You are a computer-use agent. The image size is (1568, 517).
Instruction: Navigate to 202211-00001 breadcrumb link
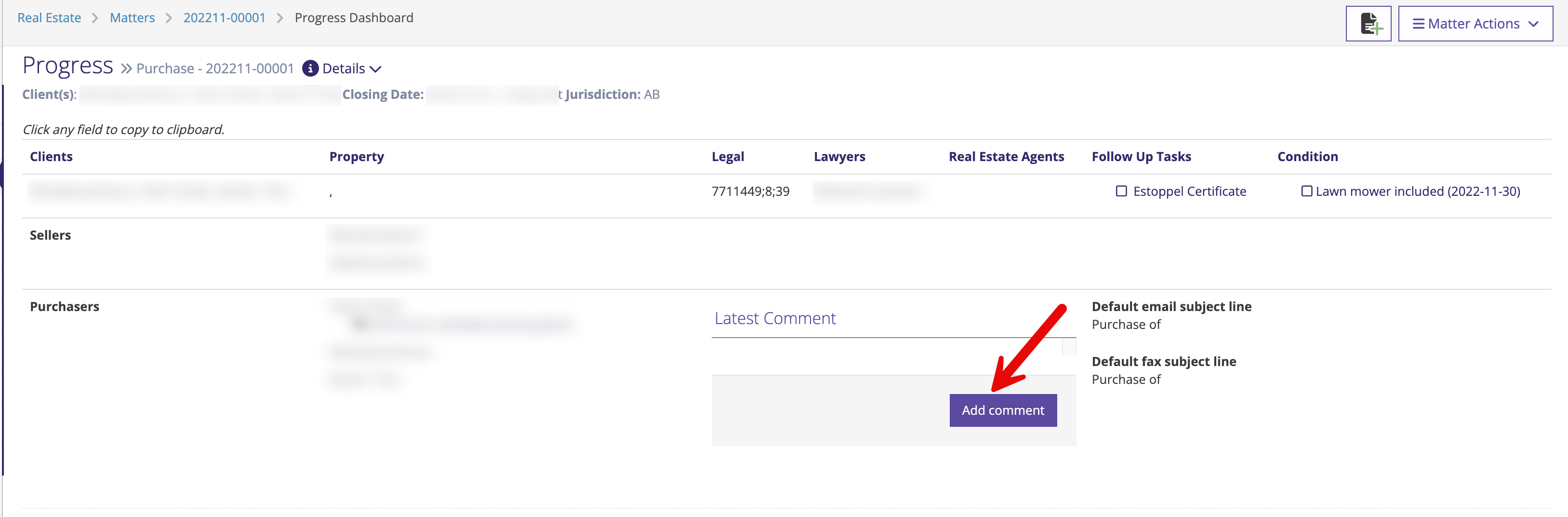(224, 18)
